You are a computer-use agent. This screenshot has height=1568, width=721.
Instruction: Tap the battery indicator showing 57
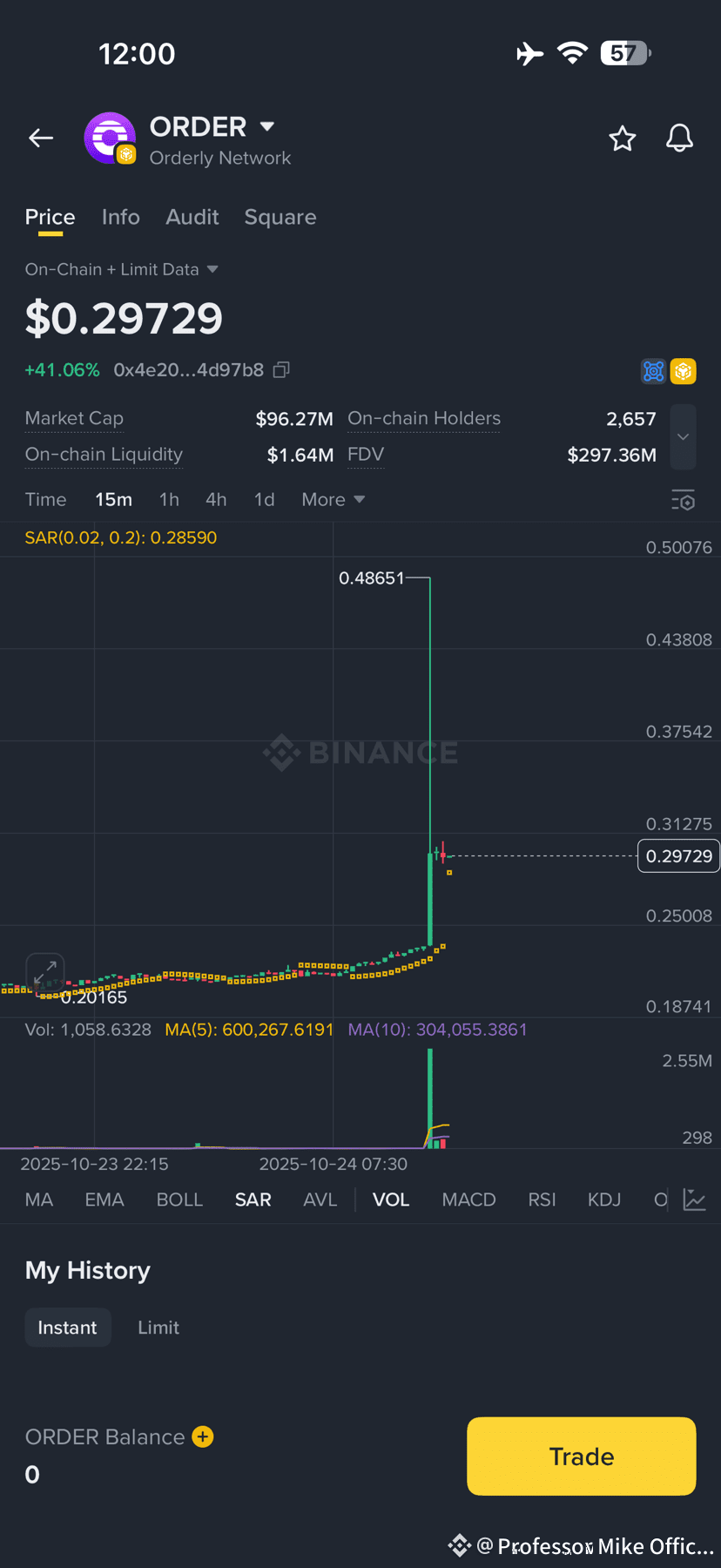pos(625,54)
